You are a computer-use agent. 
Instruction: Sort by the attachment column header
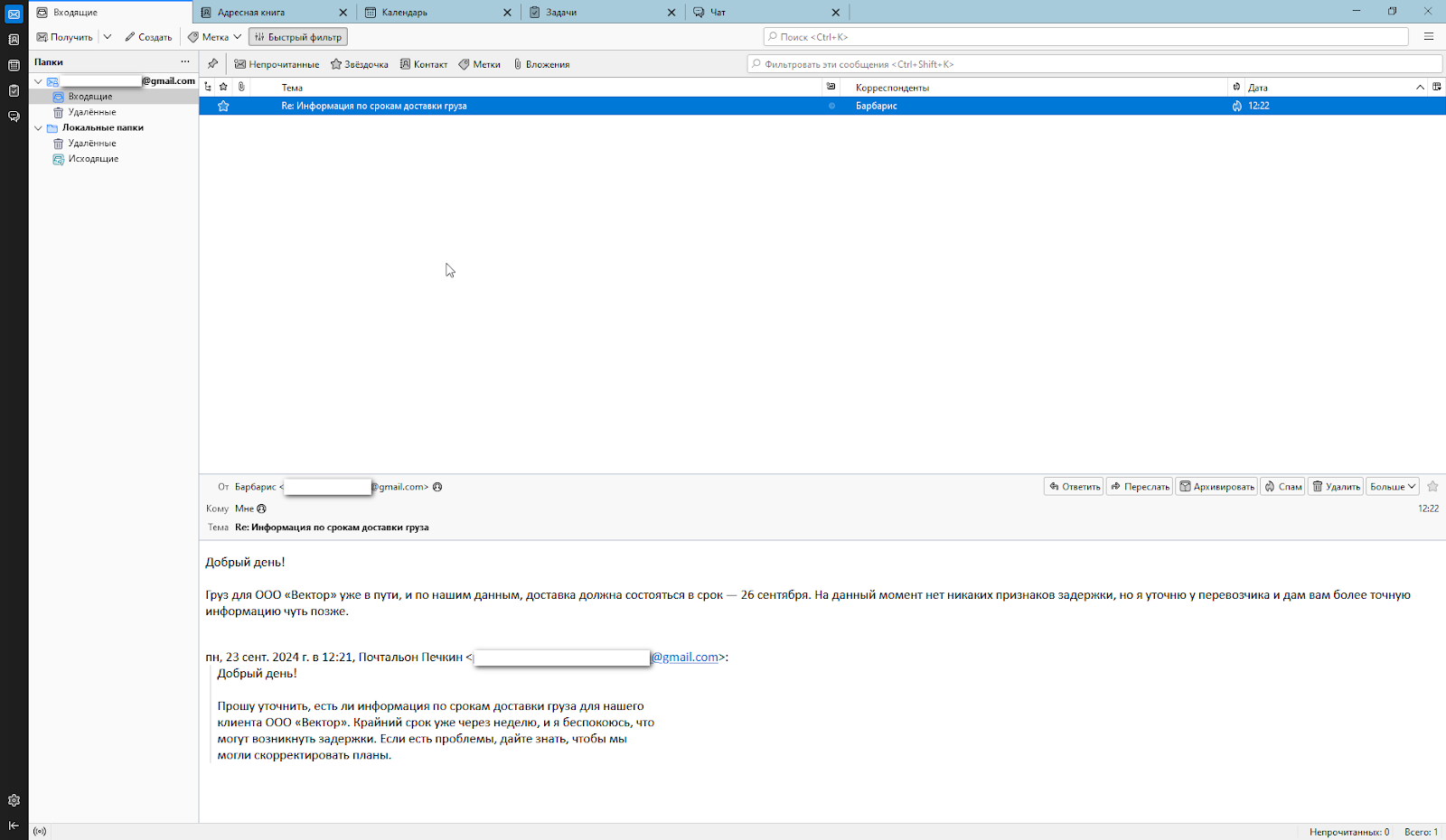[x=241, y=87]
